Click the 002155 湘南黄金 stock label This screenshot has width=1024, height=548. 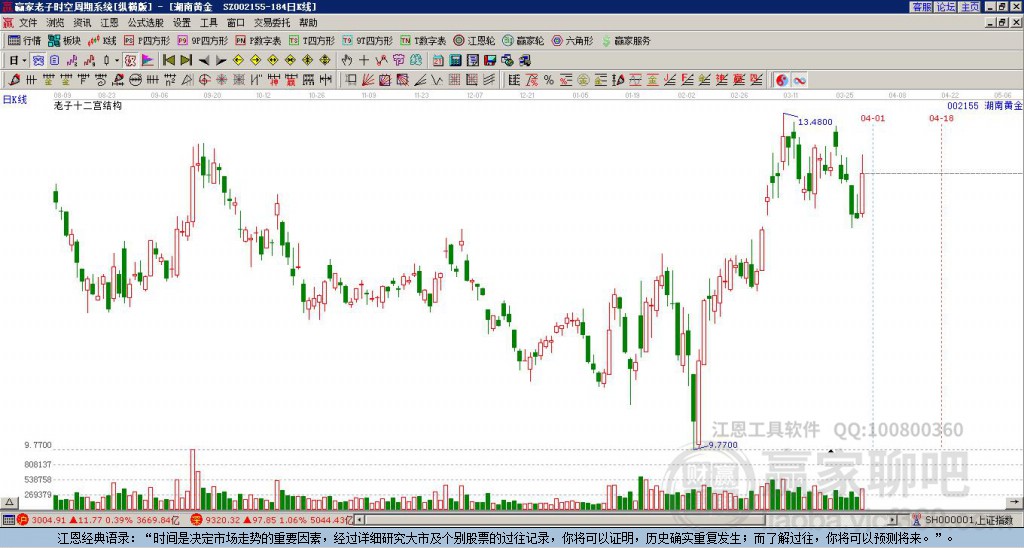(x=985, y=106)
